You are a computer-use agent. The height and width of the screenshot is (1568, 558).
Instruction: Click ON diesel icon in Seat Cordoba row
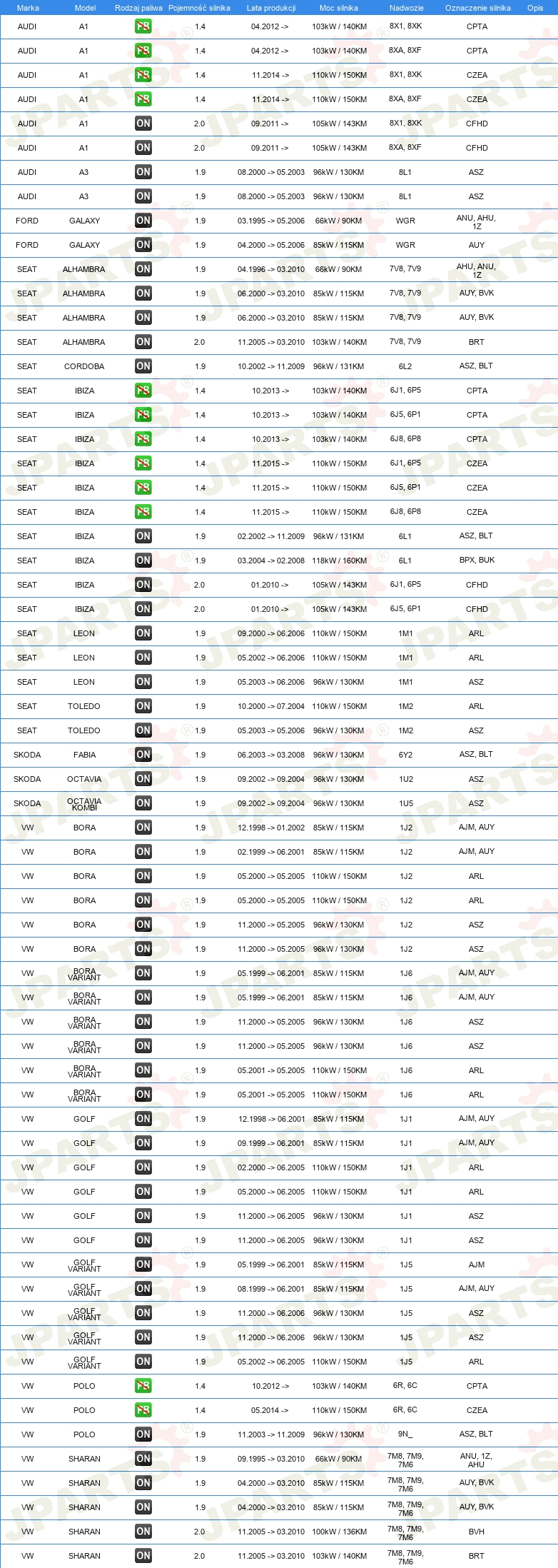(x=143, y=366)
